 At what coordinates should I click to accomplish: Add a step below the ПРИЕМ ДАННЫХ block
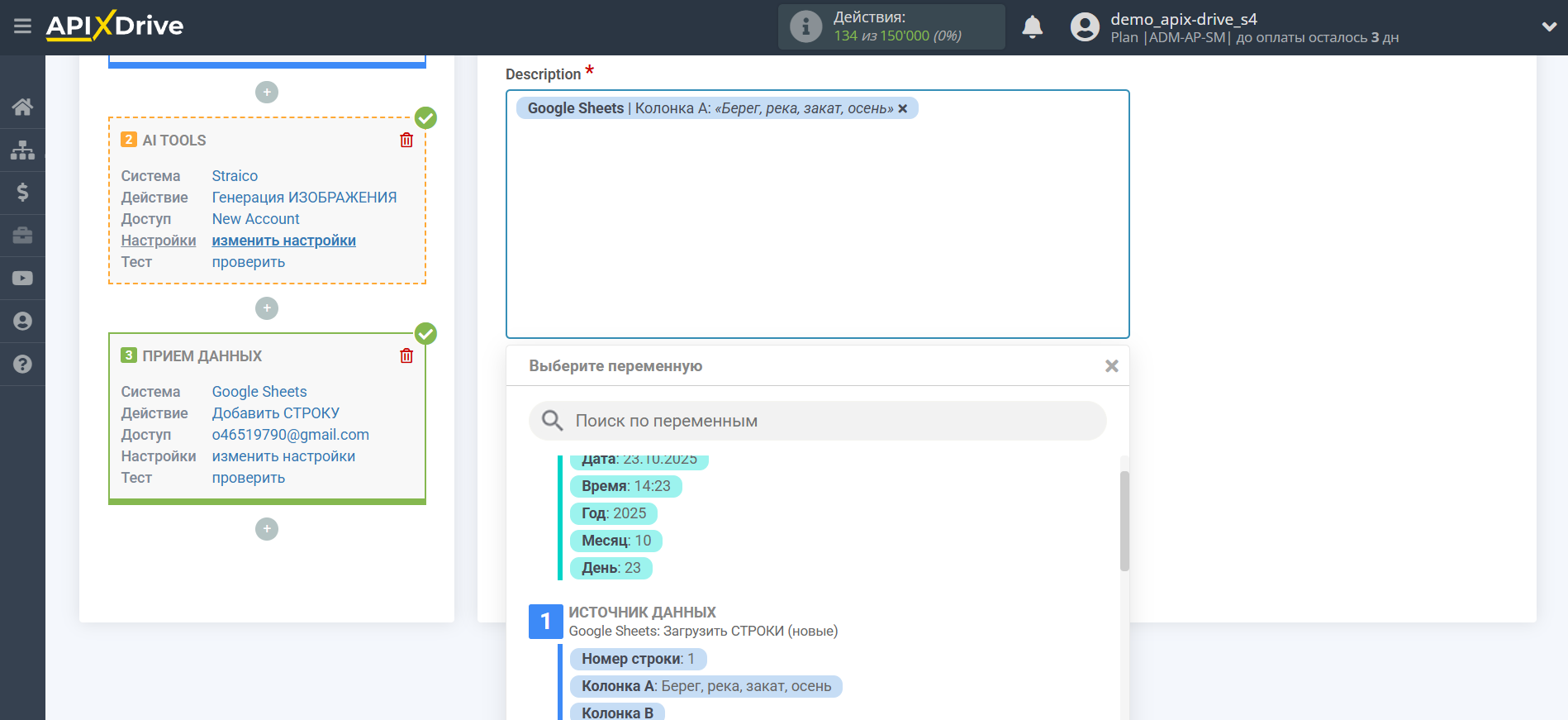(x=267, y=529)
